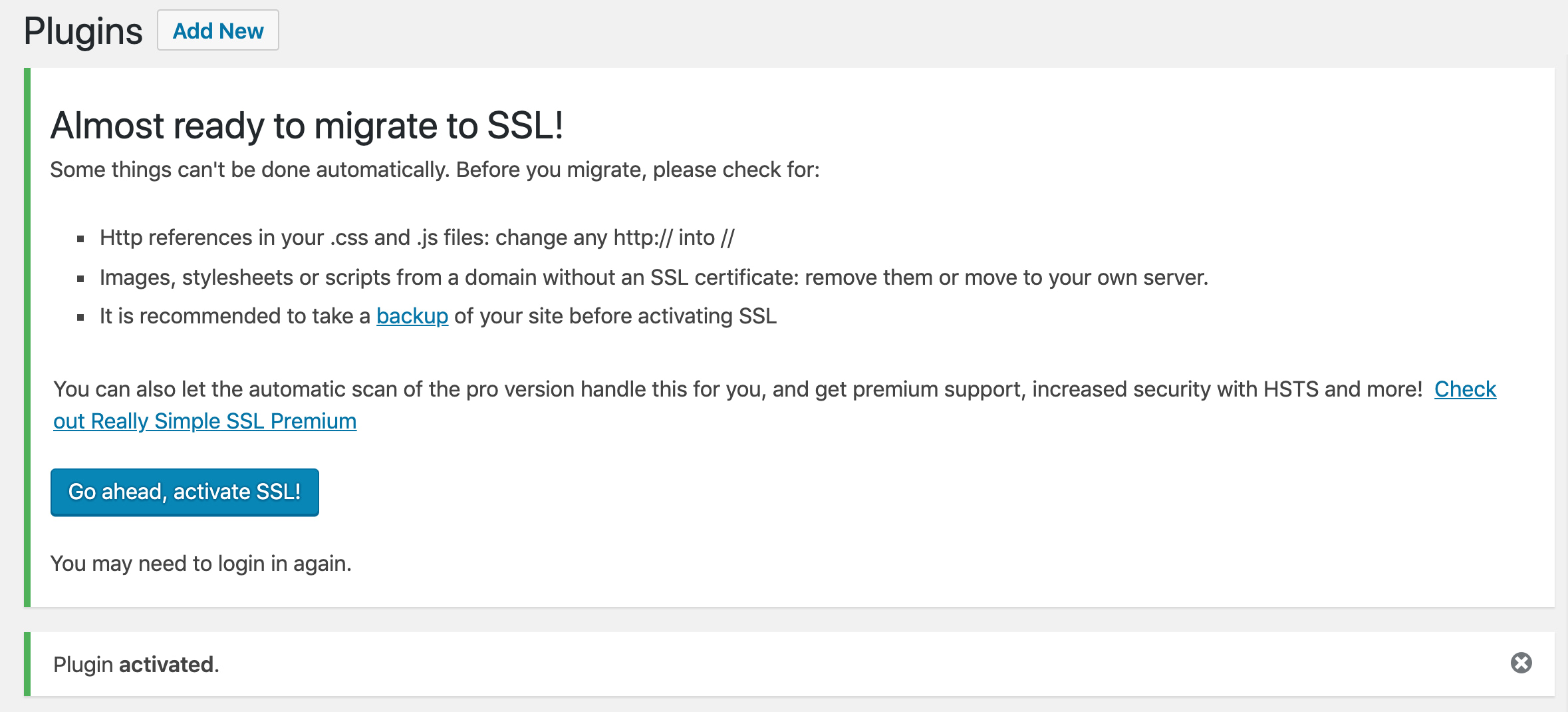Click the first bullet about Http references

tap(417, 236)
